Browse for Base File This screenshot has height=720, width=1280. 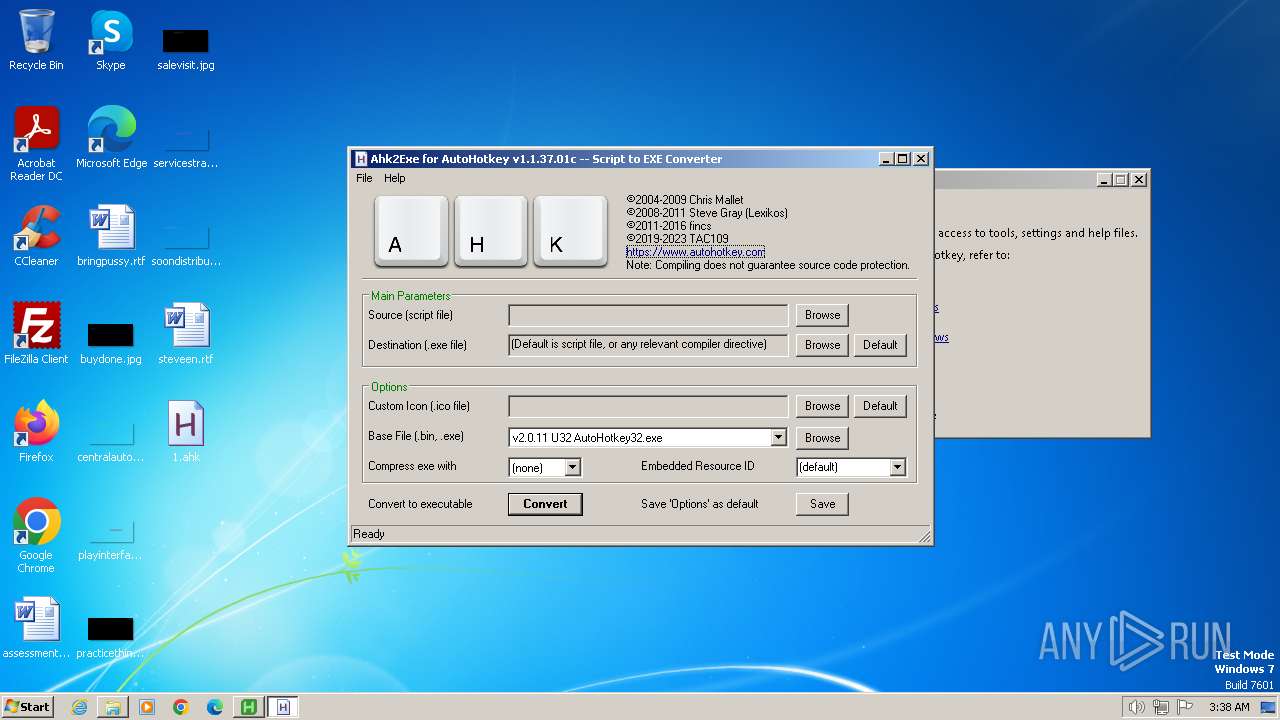click(x=822, y=438)
